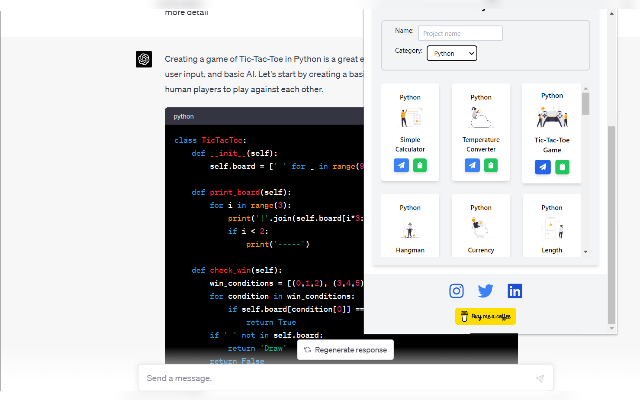Open the Category dropdown showing Python
Image resolution: width=640 pixels, height=400 pixels.
click(452, 53)
